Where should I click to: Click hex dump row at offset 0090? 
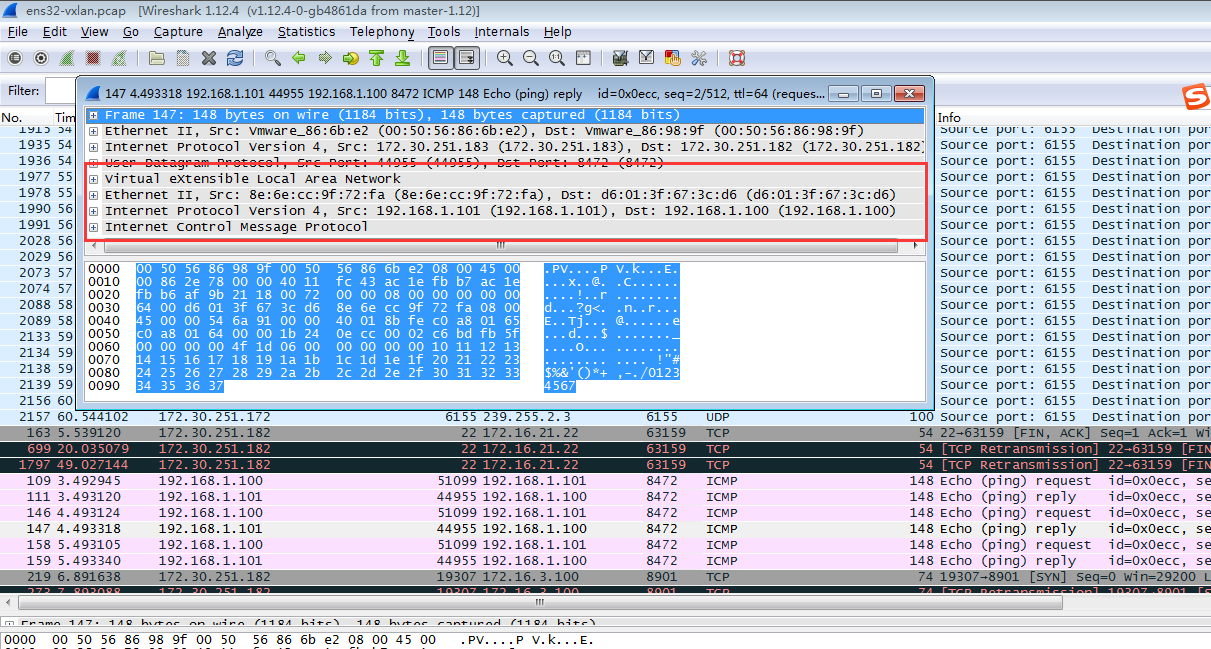click(x=331, y=386)
